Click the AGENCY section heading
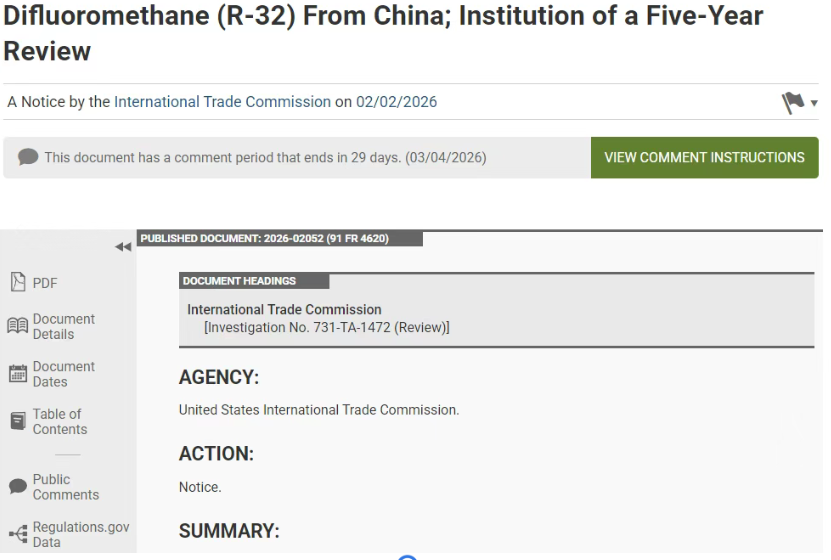Image resolution: width=831 pixels, height=560 pixels. click(219, 378)
